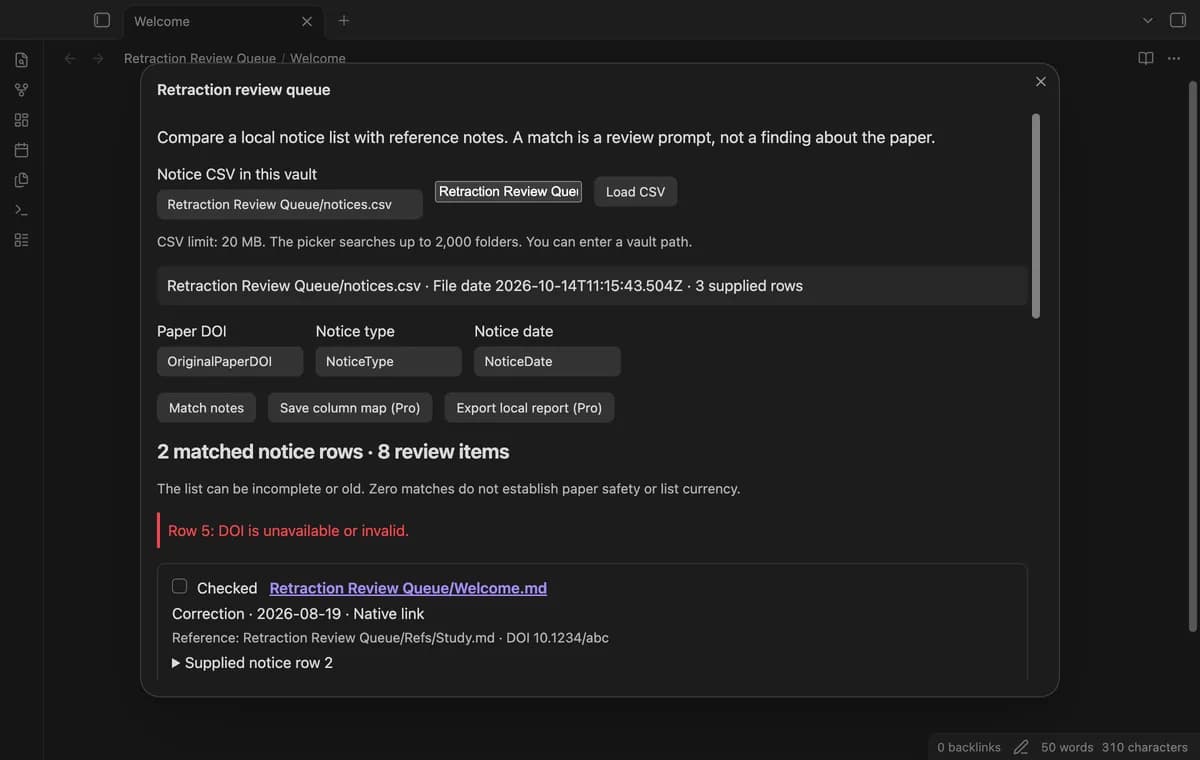Open graph view ribbon icon

(x=21, y=90)
